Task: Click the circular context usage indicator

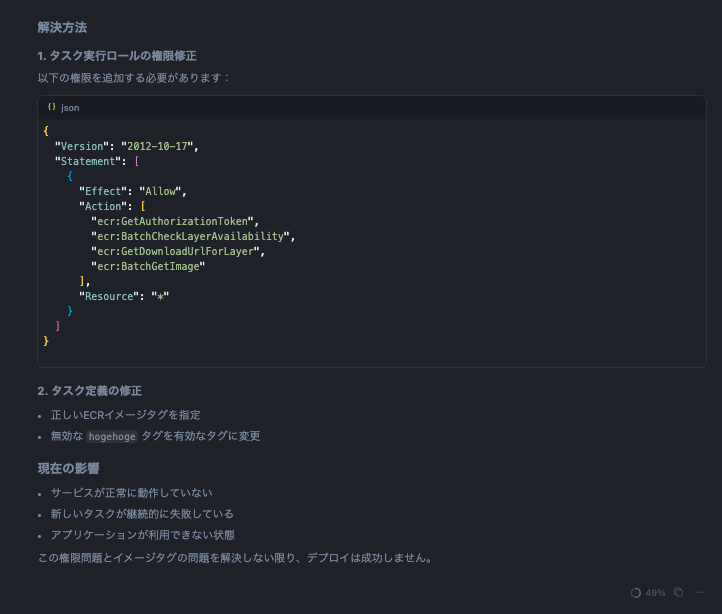Action: pyautogui.click(x=636, y=593)
